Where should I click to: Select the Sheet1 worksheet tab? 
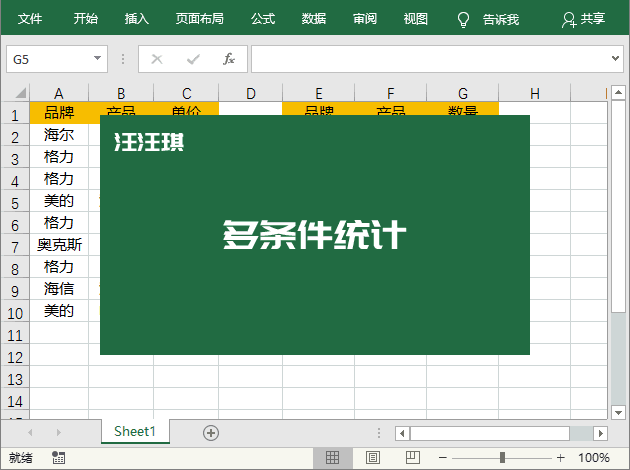(x=135, y=431)
